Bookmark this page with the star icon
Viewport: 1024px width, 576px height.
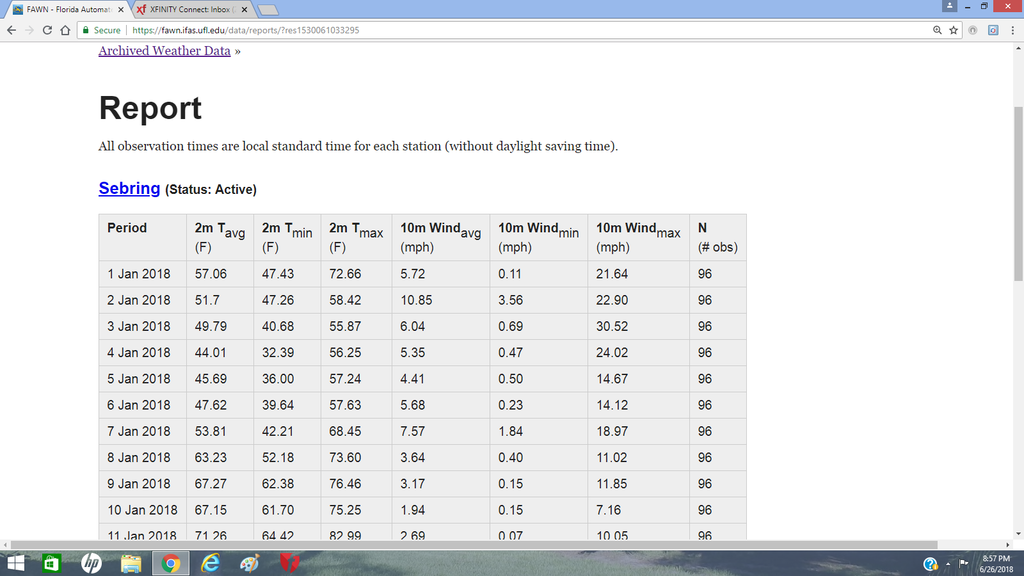(x=954, y=30)
